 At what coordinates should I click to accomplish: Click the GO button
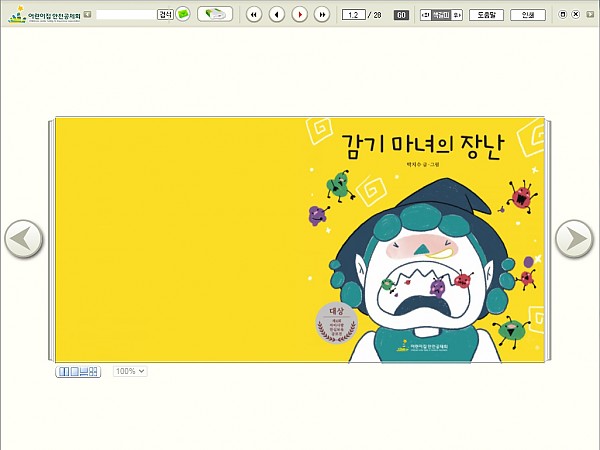coord(401,15)
